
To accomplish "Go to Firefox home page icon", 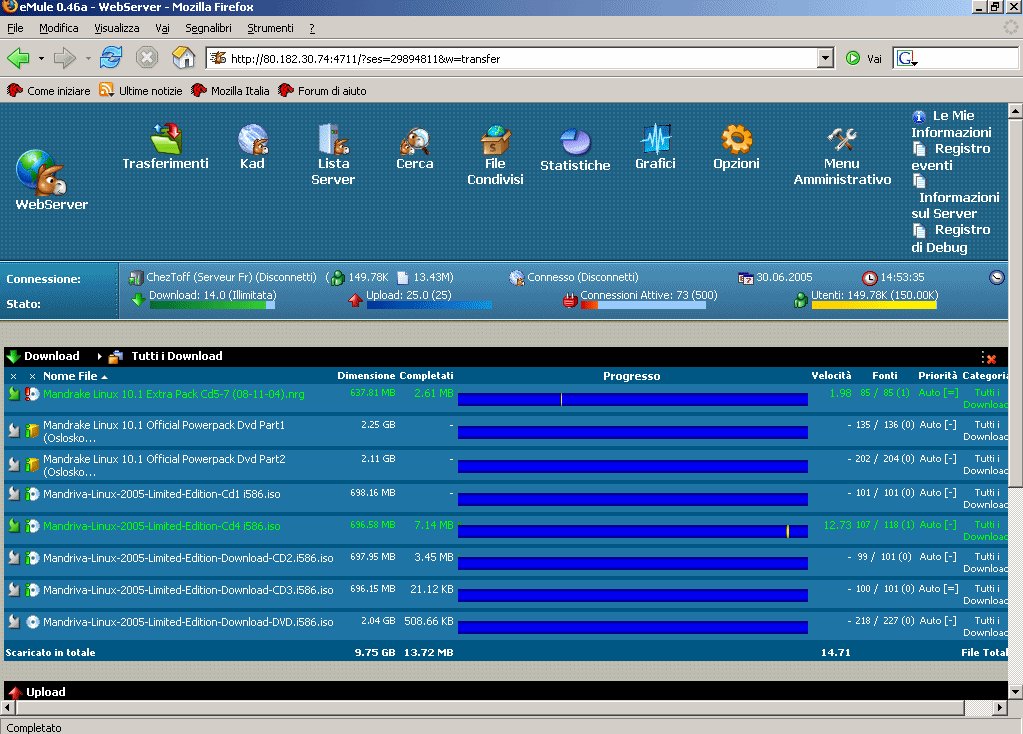I will pos(183,57).
